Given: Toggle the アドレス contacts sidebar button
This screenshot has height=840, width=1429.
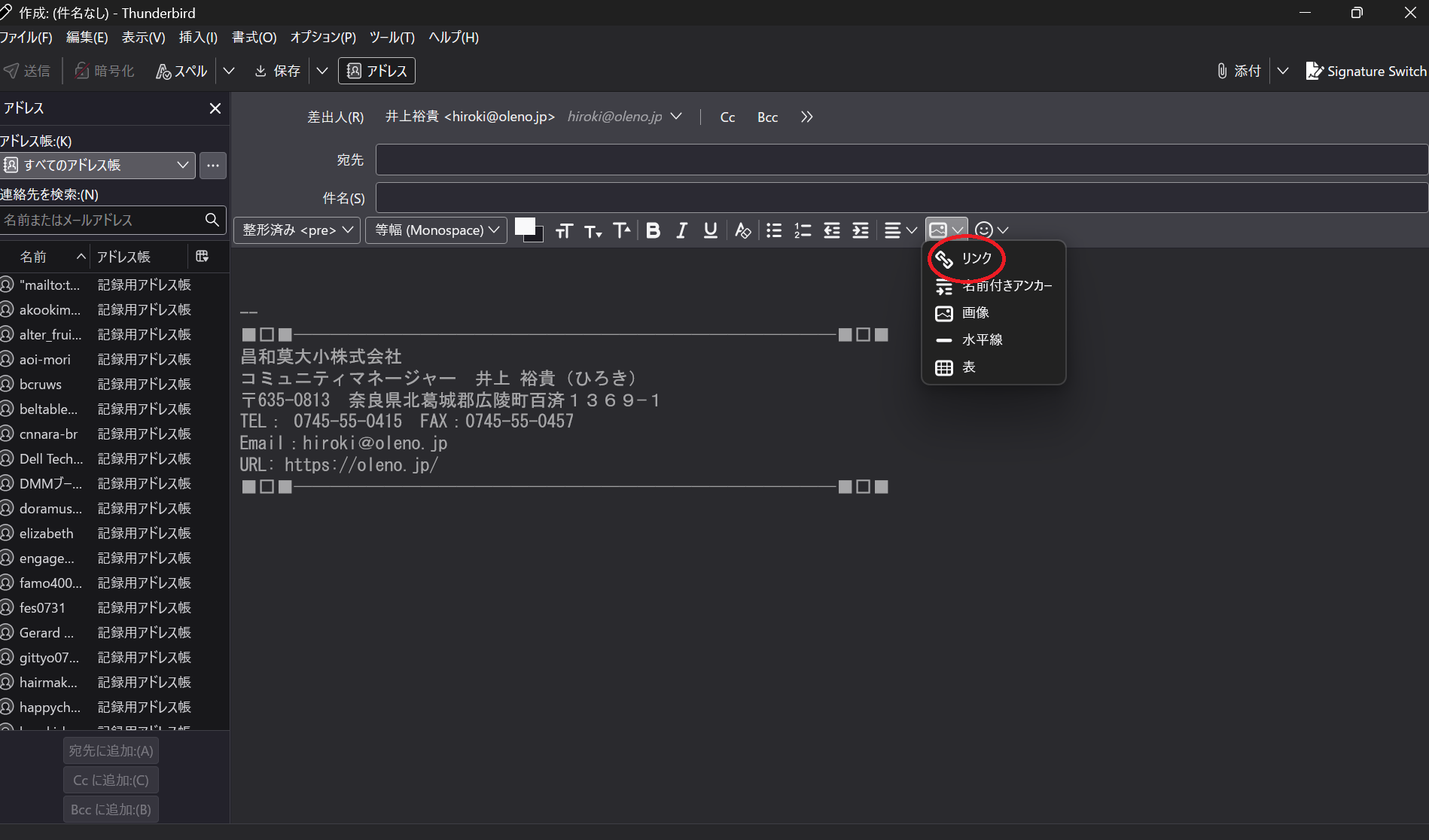Looking at the screenshot, I should (376, 71).
